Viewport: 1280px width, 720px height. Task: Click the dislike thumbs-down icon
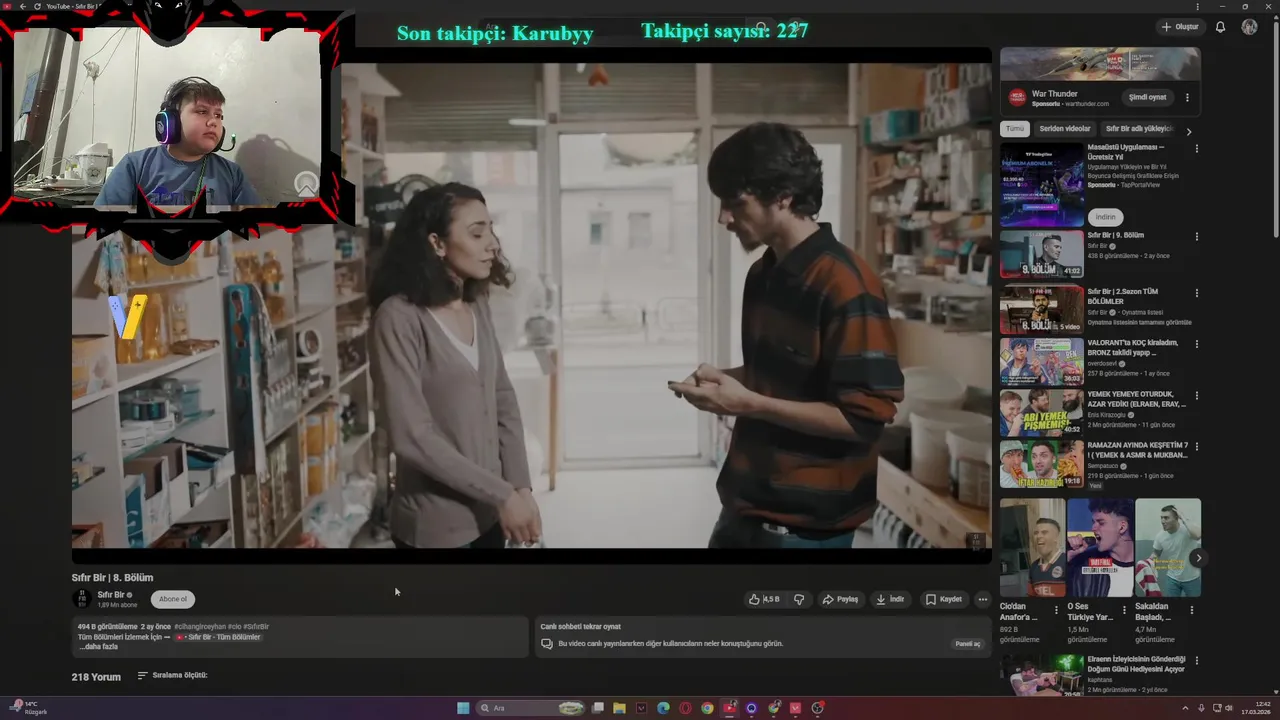799,599
